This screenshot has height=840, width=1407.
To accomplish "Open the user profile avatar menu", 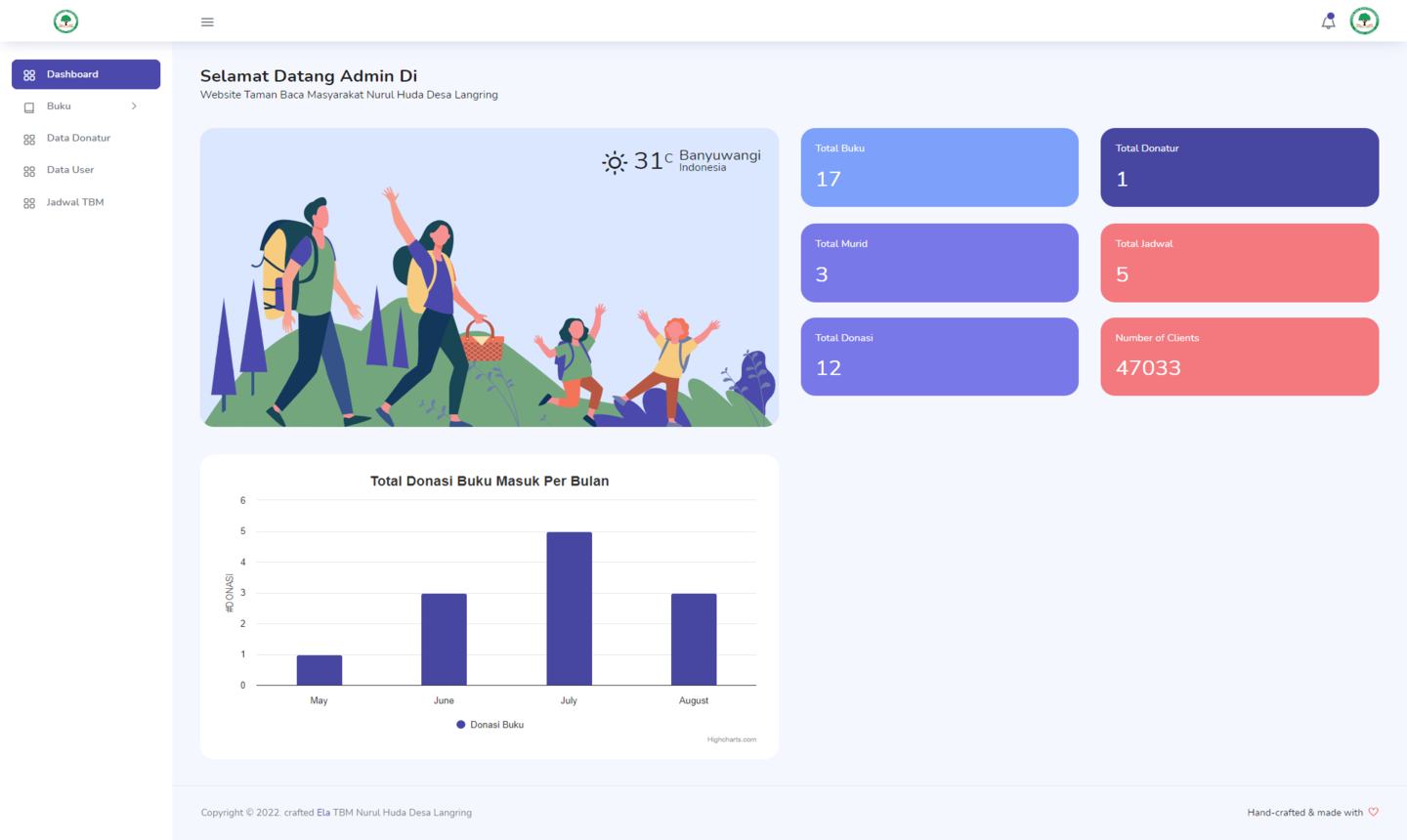I will (x=1364, y=21).
